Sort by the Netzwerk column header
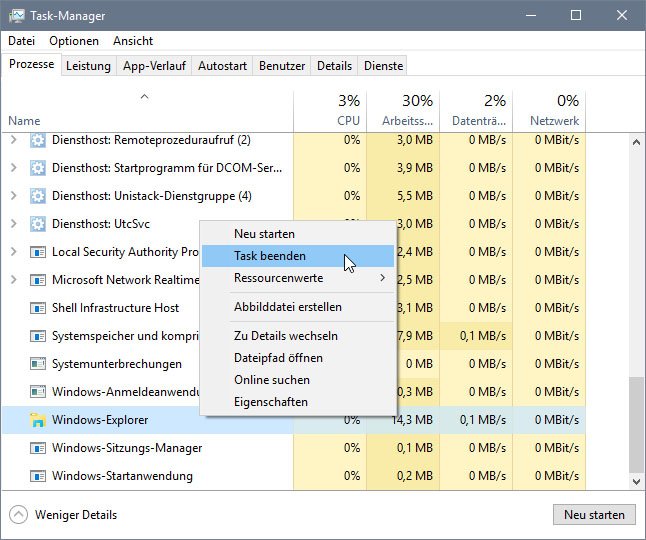Screen dimensions: 646x540 [x=549, y=111]
